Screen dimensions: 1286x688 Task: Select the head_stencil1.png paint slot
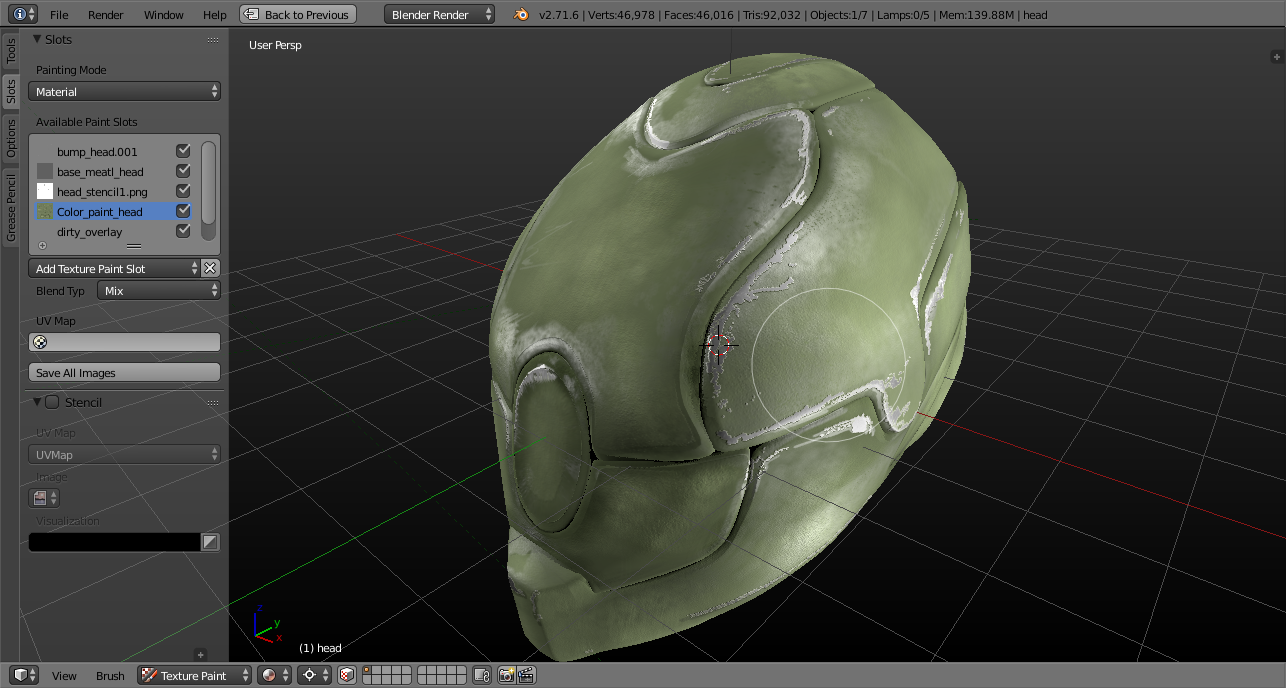click(101, 191)
